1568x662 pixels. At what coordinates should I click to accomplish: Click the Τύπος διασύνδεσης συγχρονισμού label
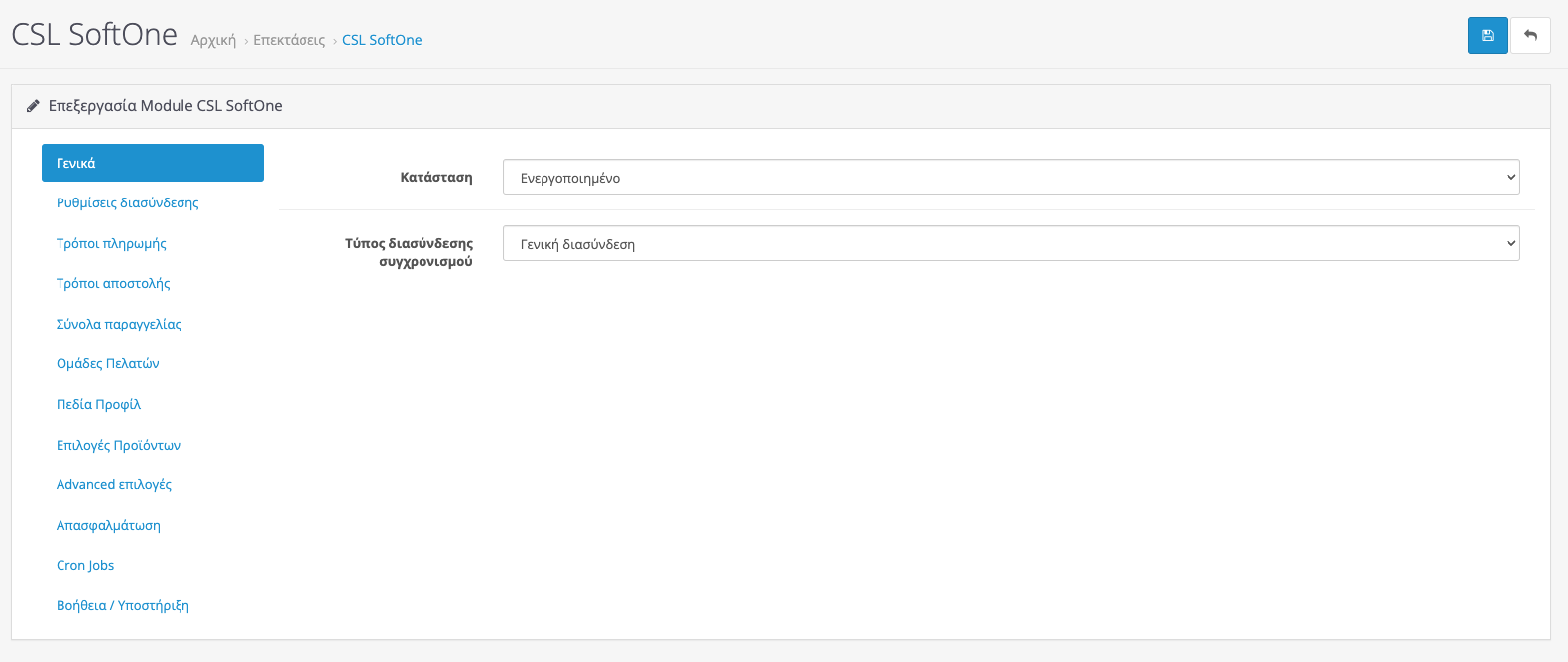point(409,252)
